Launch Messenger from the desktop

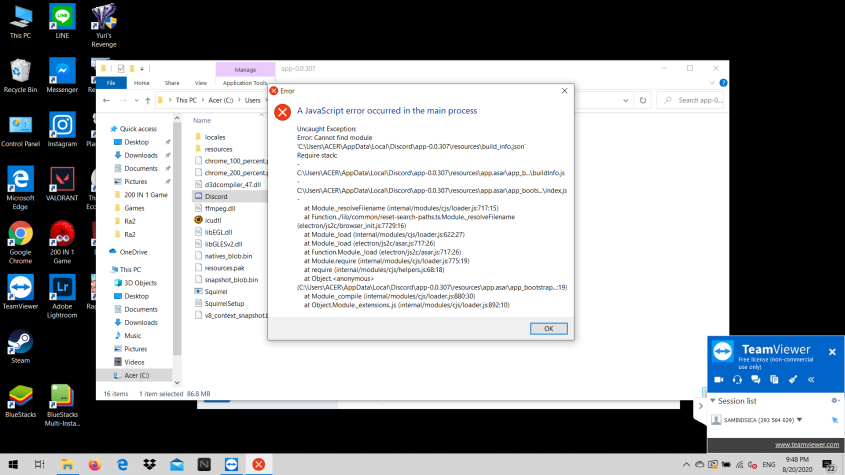(62, 75)
